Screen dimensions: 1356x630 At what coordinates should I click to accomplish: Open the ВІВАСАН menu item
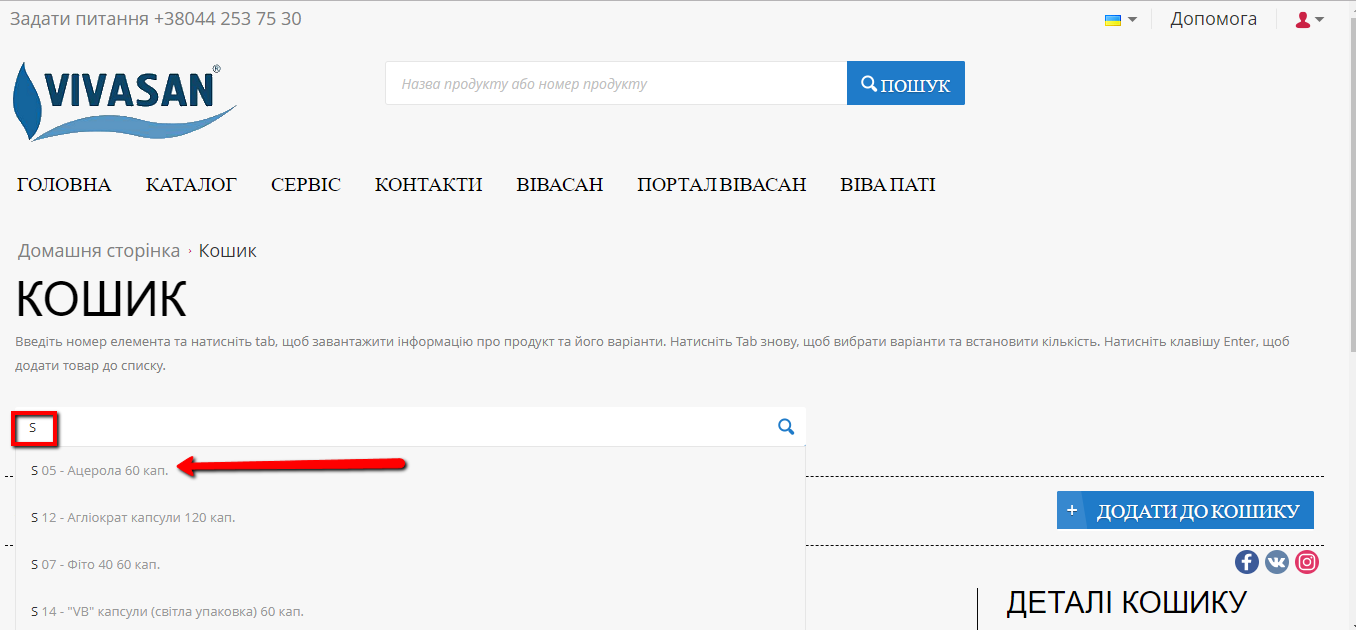560,185
